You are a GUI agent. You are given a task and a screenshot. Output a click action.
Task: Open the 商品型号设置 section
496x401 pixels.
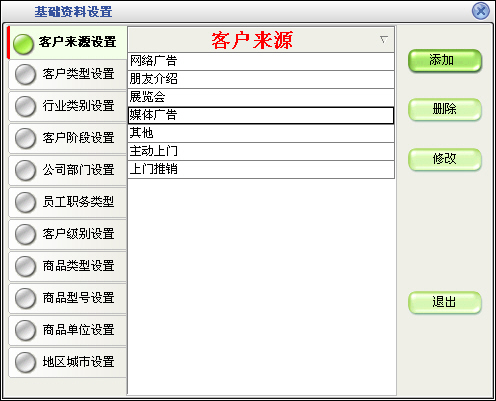point(67,298)
